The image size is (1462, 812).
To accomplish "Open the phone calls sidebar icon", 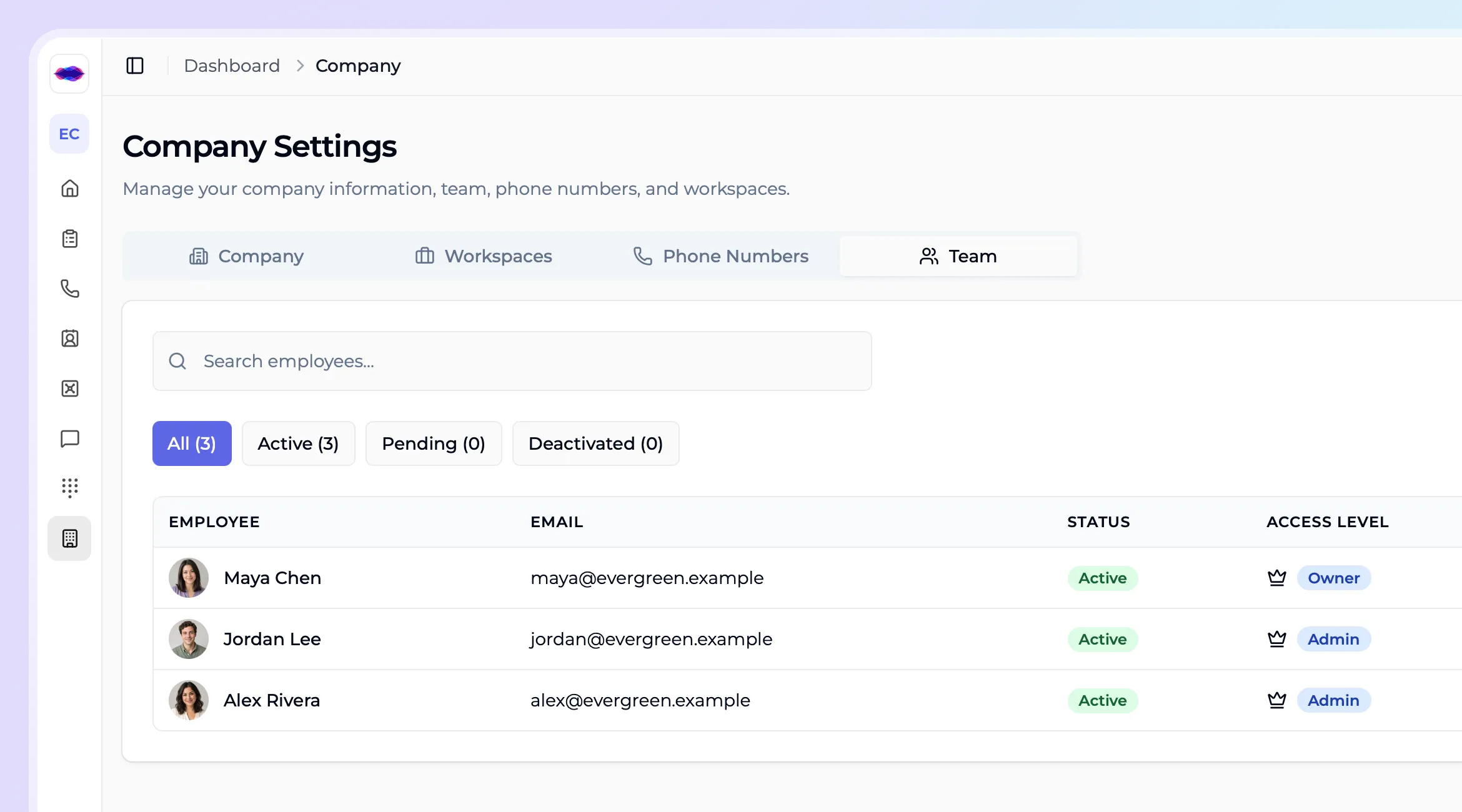I will 70,289.
